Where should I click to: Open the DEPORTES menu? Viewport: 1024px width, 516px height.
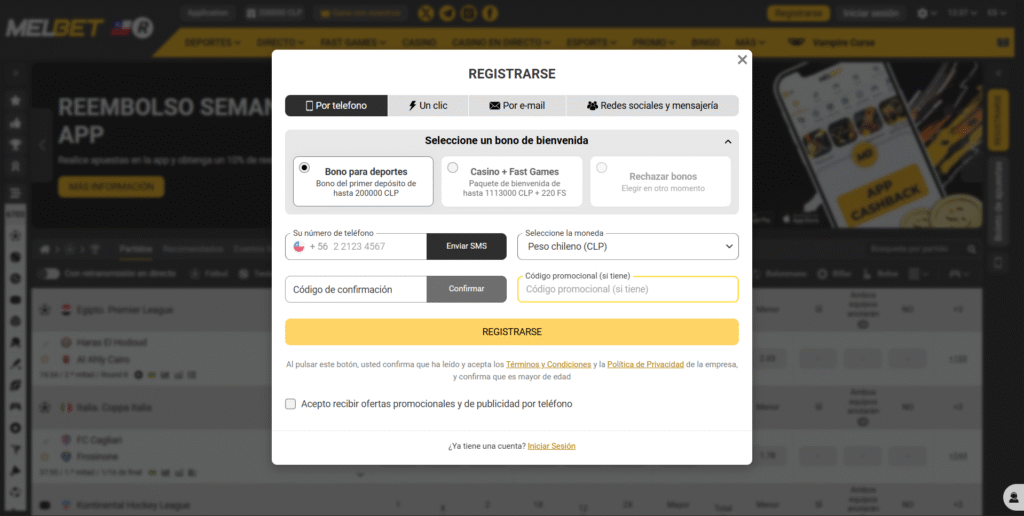212,42
